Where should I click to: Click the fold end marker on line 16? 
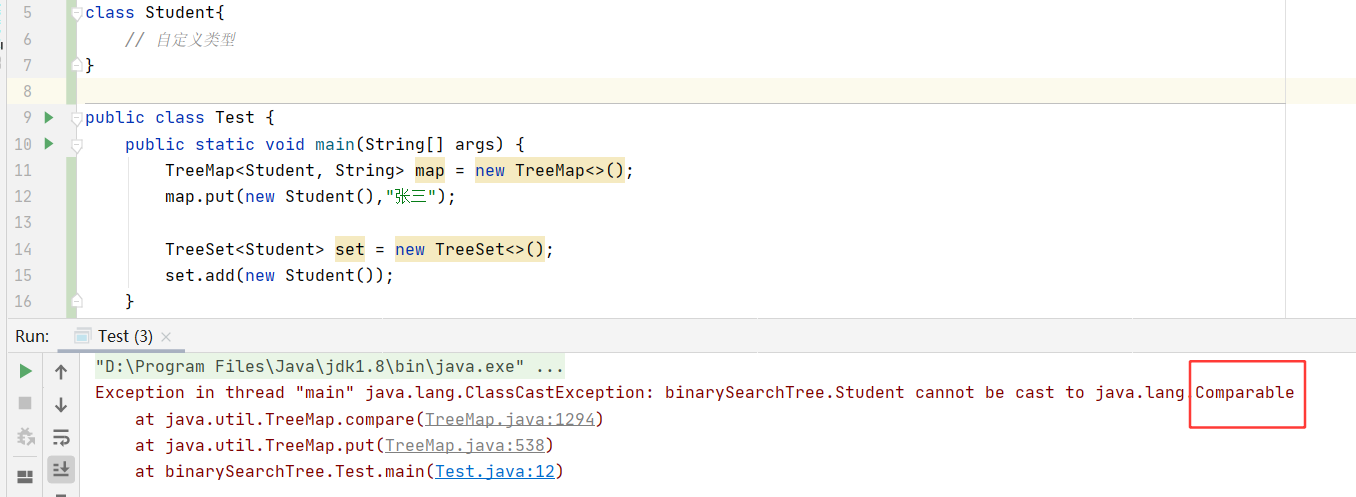coord(77,300)
